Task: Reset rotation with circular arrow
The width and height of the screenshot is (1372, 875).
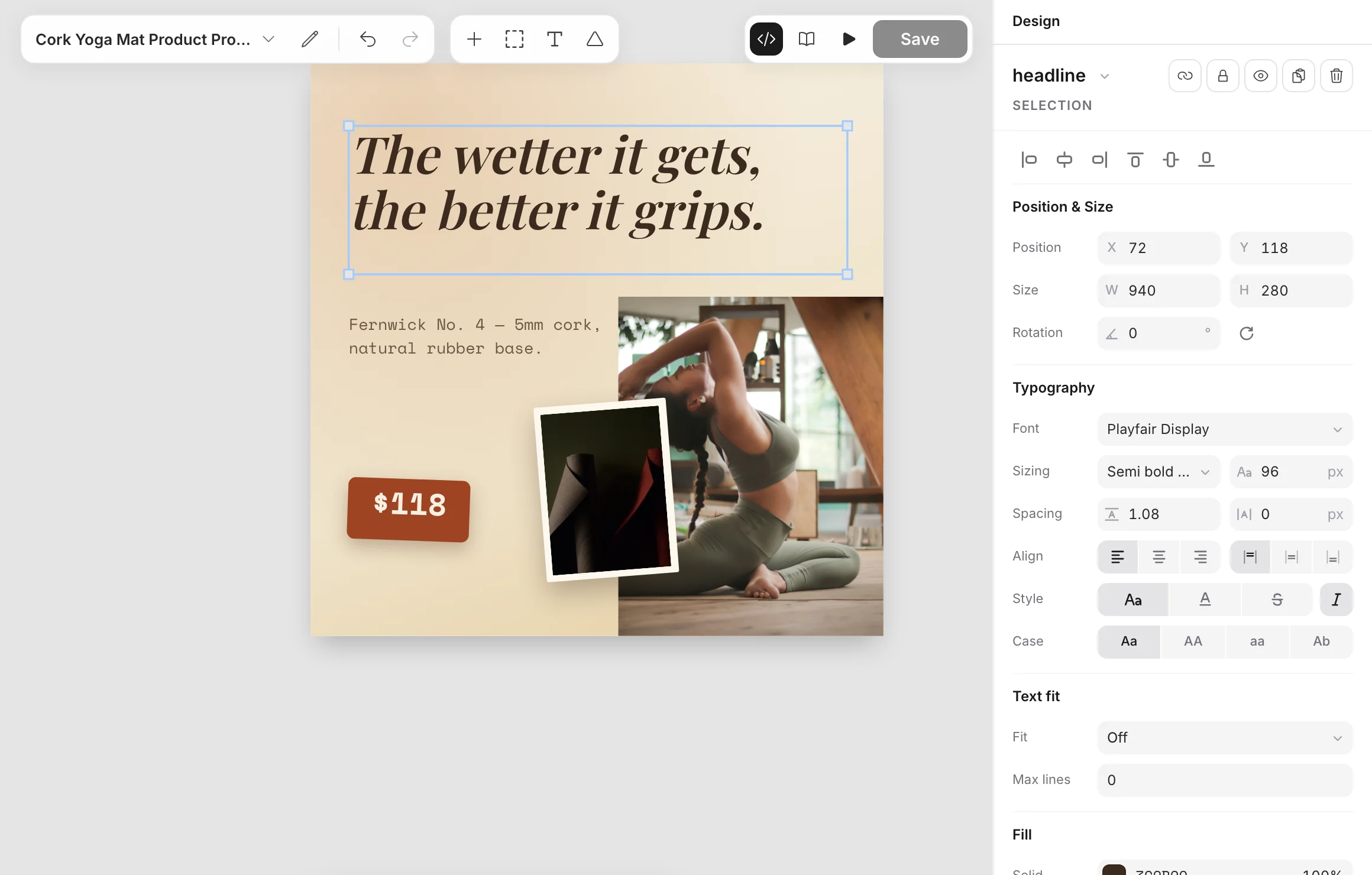Action: click(1247, 333)
